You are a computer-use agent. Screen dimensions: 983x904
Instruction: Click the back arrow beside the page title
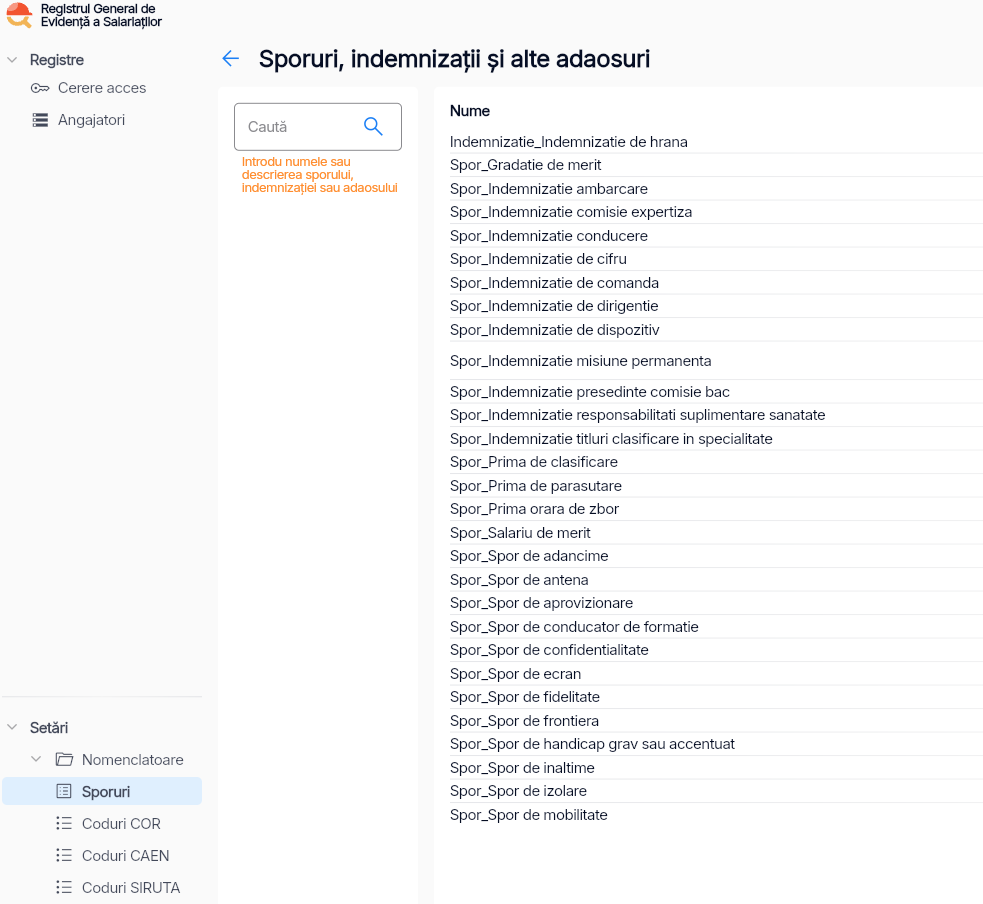pyautogui.click(x=231, y=59)
